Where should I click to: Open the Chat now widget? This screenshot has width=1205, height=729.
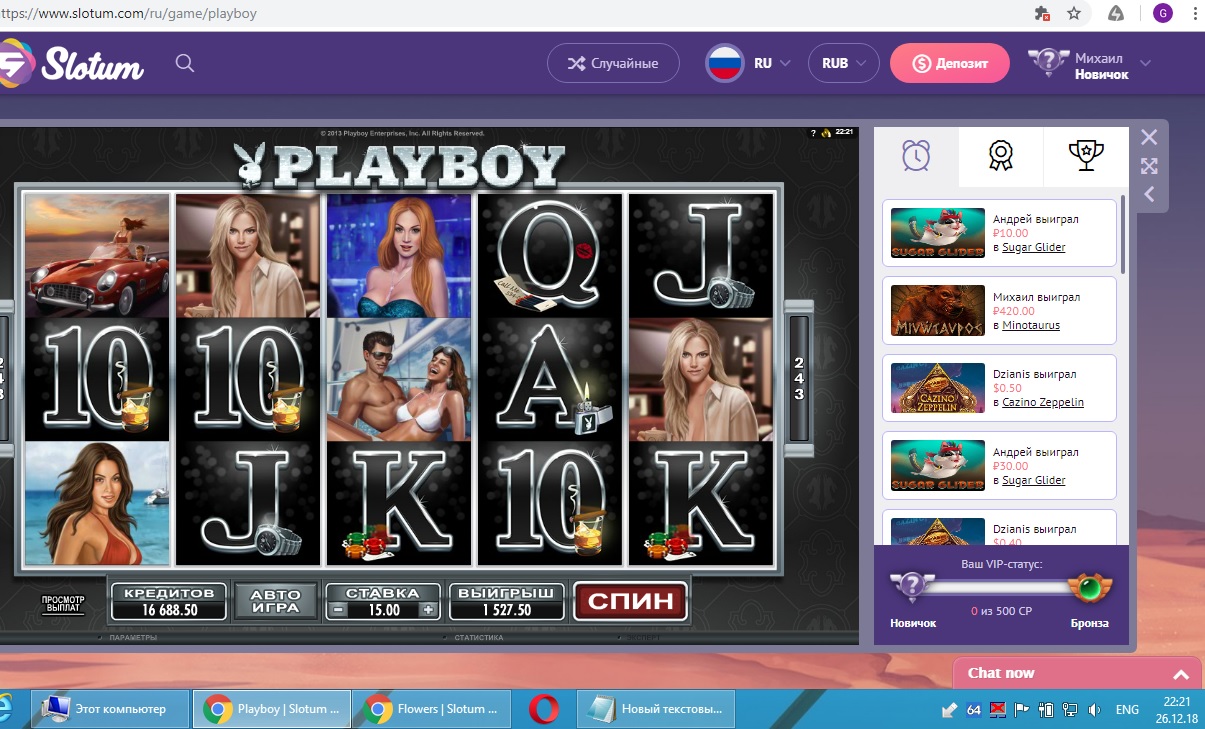1079,674
